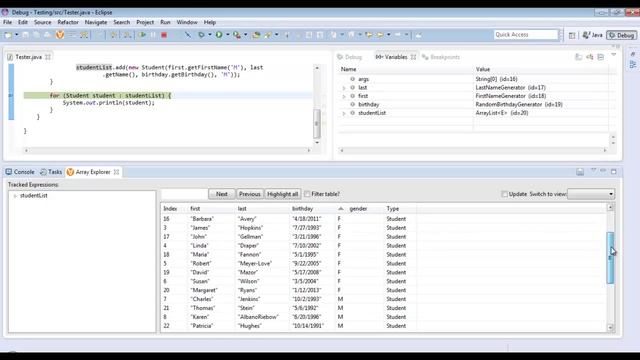Image resolution: width=640 pixels, height=360 pixels.
Task: Switch to the Tasks tab
Action: pyautogui.click(x=51, y=172)
